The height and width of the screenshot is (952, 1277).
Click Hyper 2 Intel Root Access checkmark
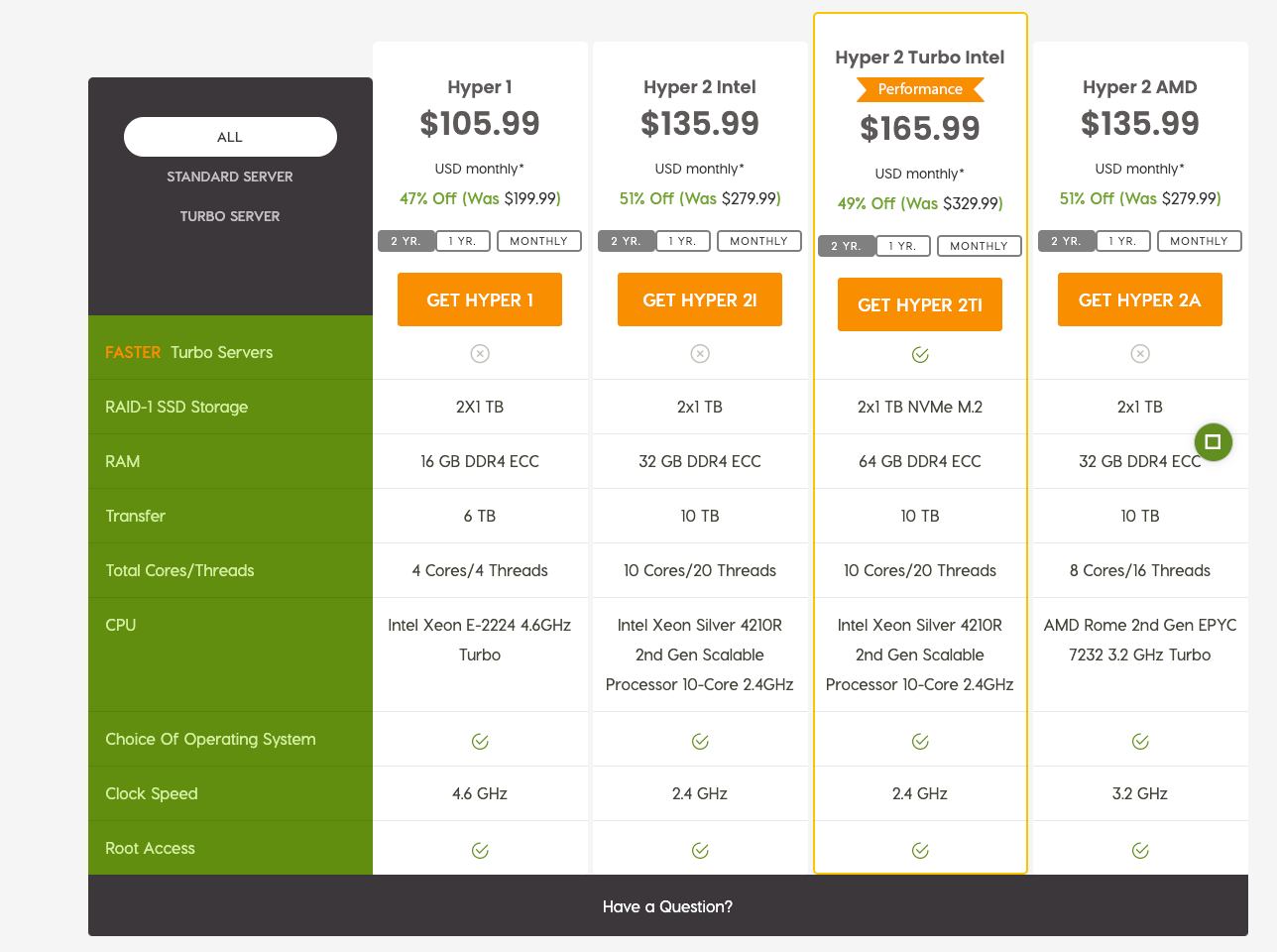(700, 850)
